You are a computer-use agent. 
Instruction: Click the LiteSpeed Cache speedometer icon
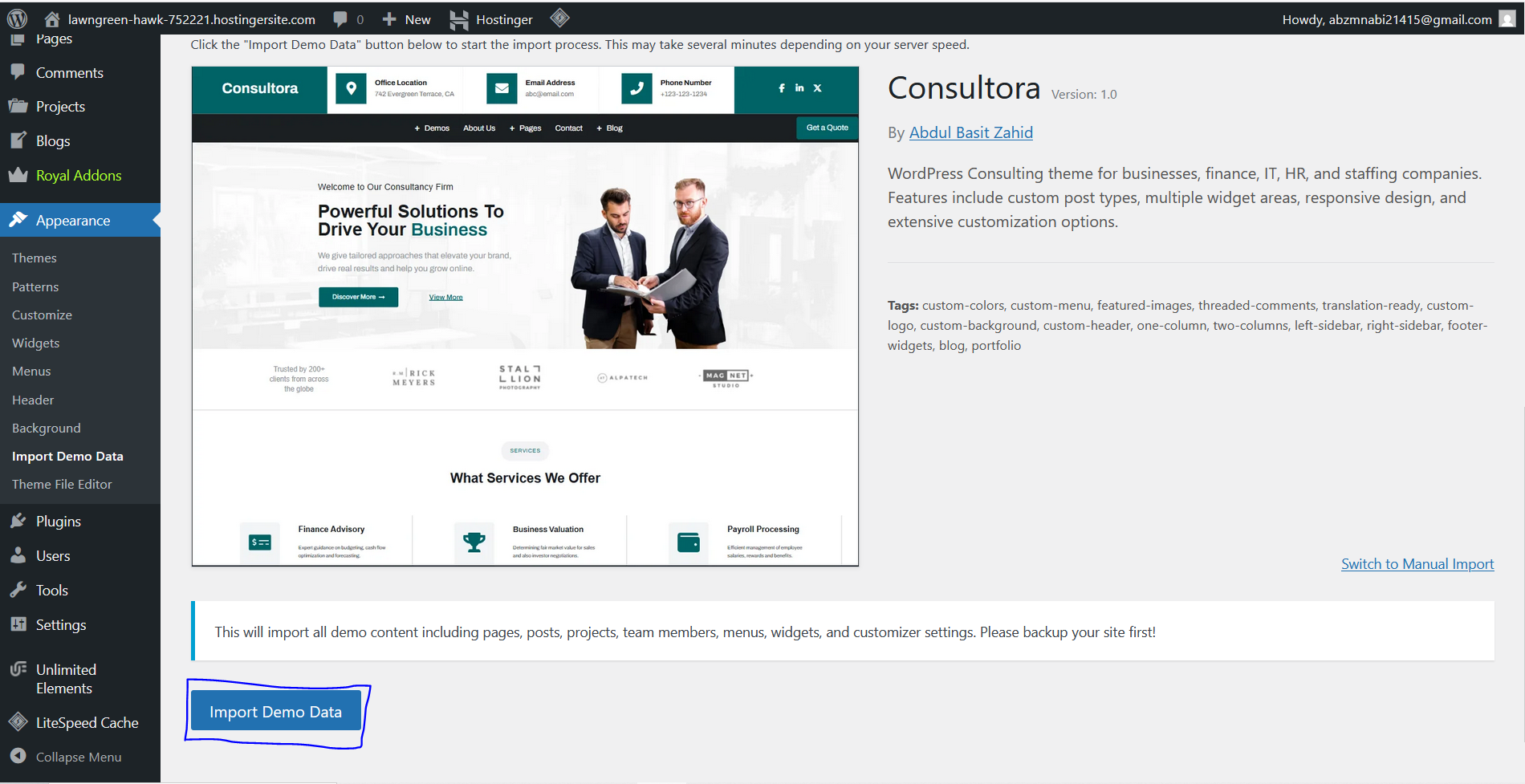(x=18, y=722)
